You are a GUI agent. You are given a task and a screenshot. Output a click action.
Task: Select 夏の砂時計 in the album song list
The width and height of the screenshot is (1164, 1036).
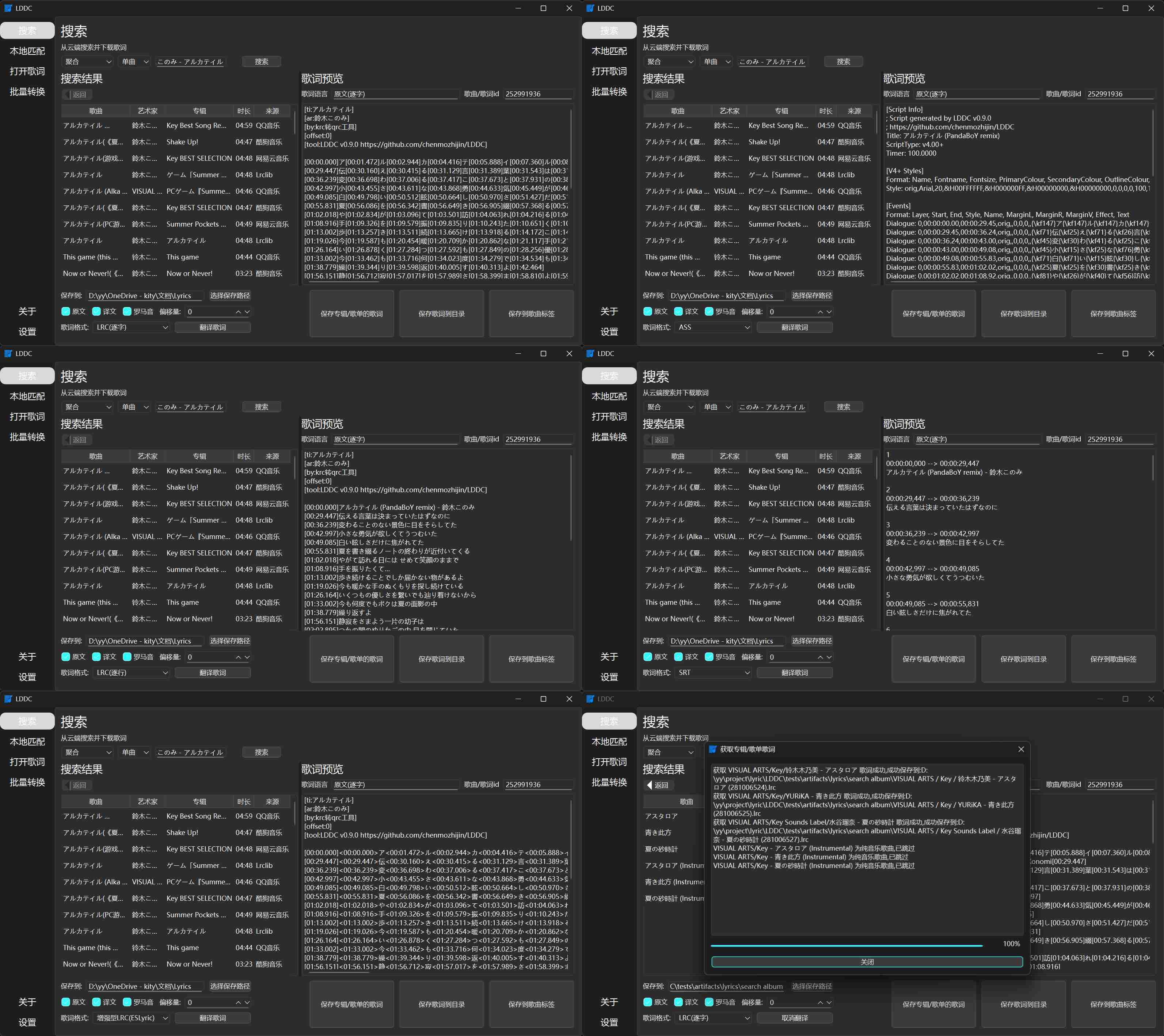click(x=661, y=849)
